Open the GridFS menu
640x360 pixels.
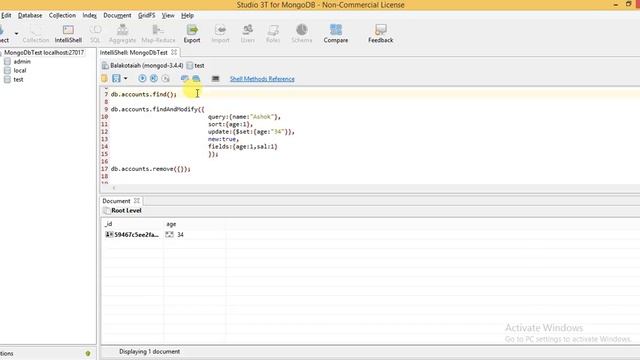(147, 16)
